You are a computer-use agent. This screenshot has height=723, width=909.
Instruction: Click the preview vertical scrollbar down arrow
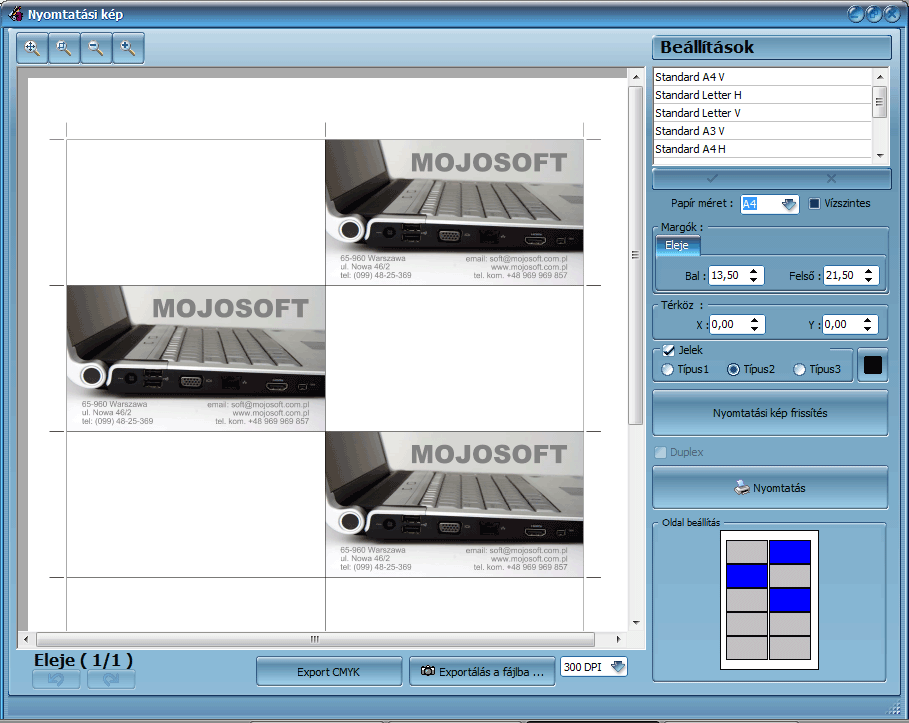[636, 623]
